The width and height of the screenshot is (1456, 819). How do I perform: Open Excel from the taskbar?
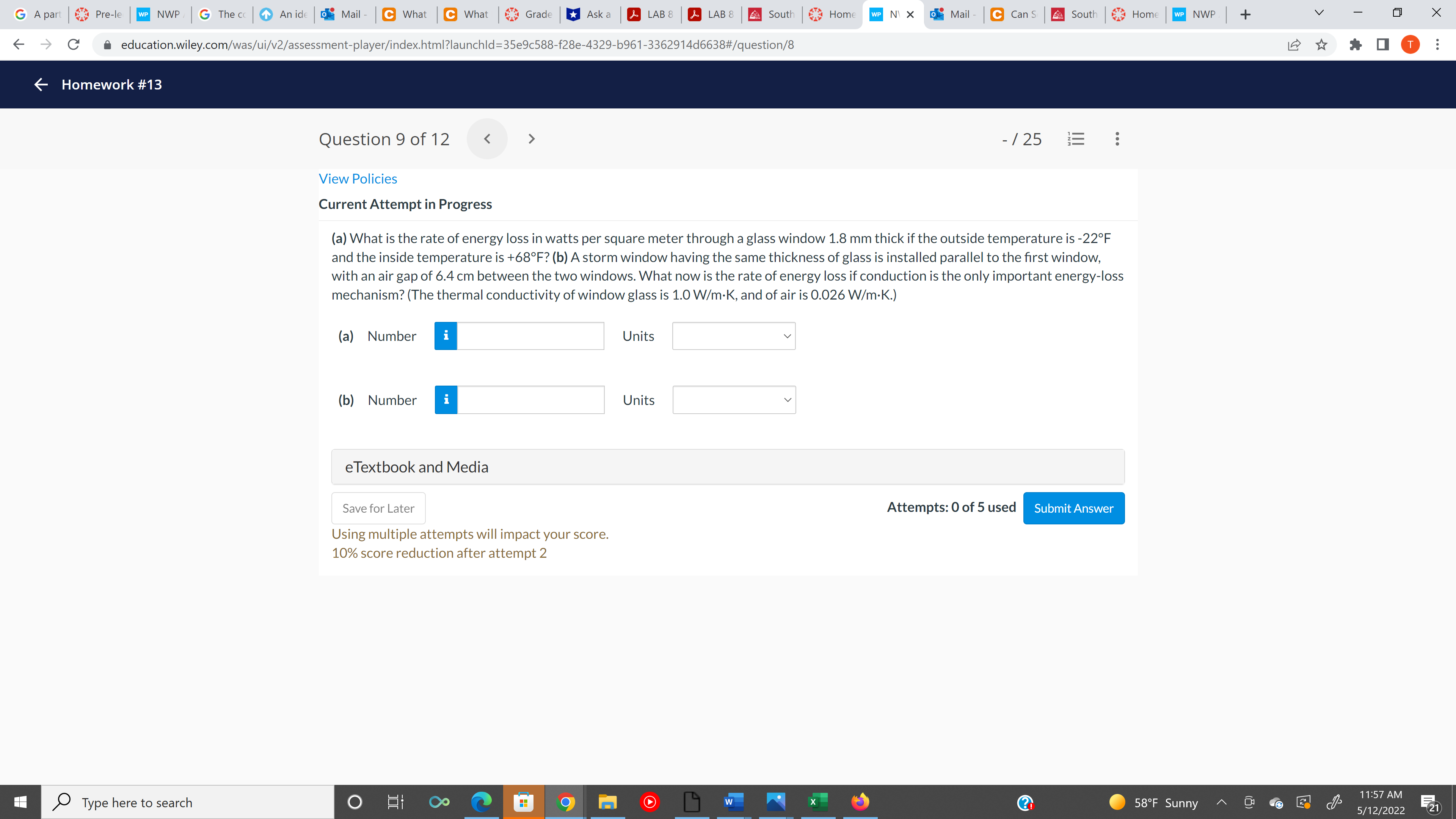click(817, 802)
